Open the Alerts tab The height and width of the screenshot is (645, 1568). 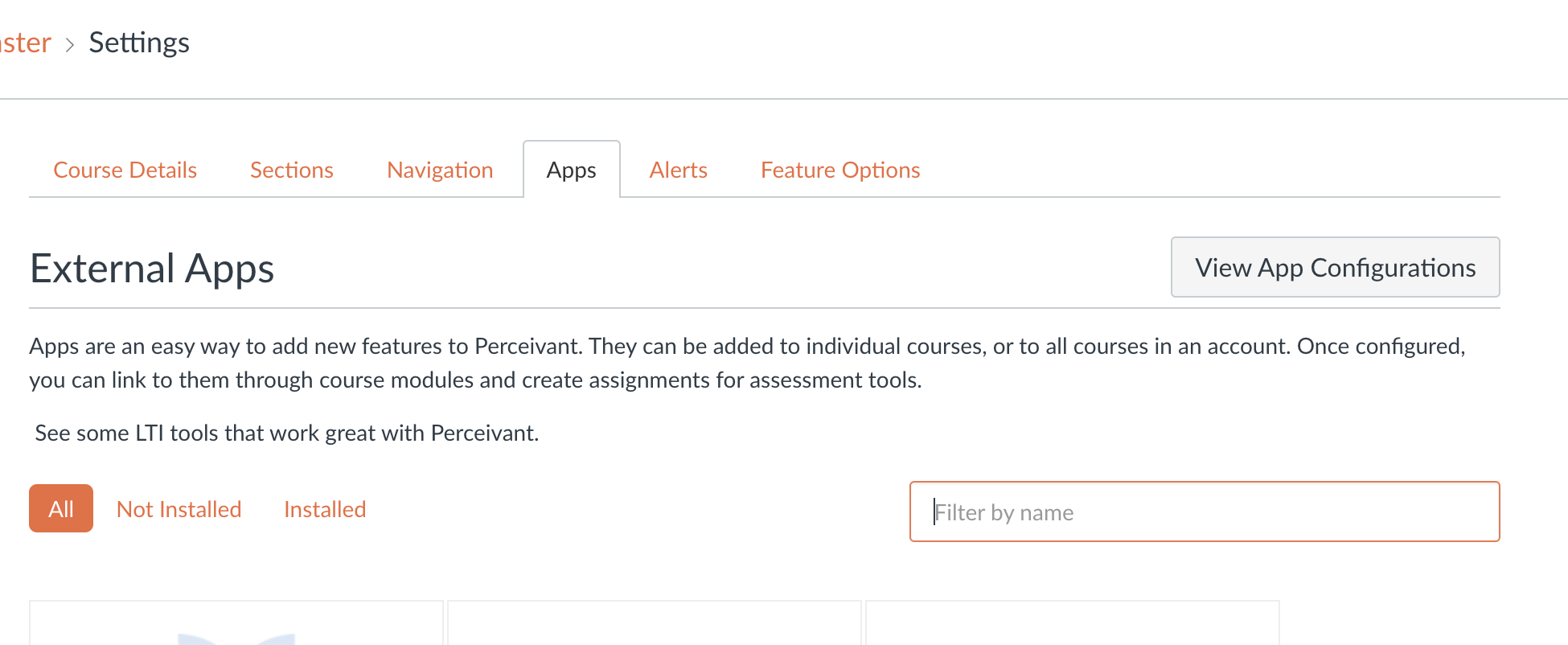[679, 170]
